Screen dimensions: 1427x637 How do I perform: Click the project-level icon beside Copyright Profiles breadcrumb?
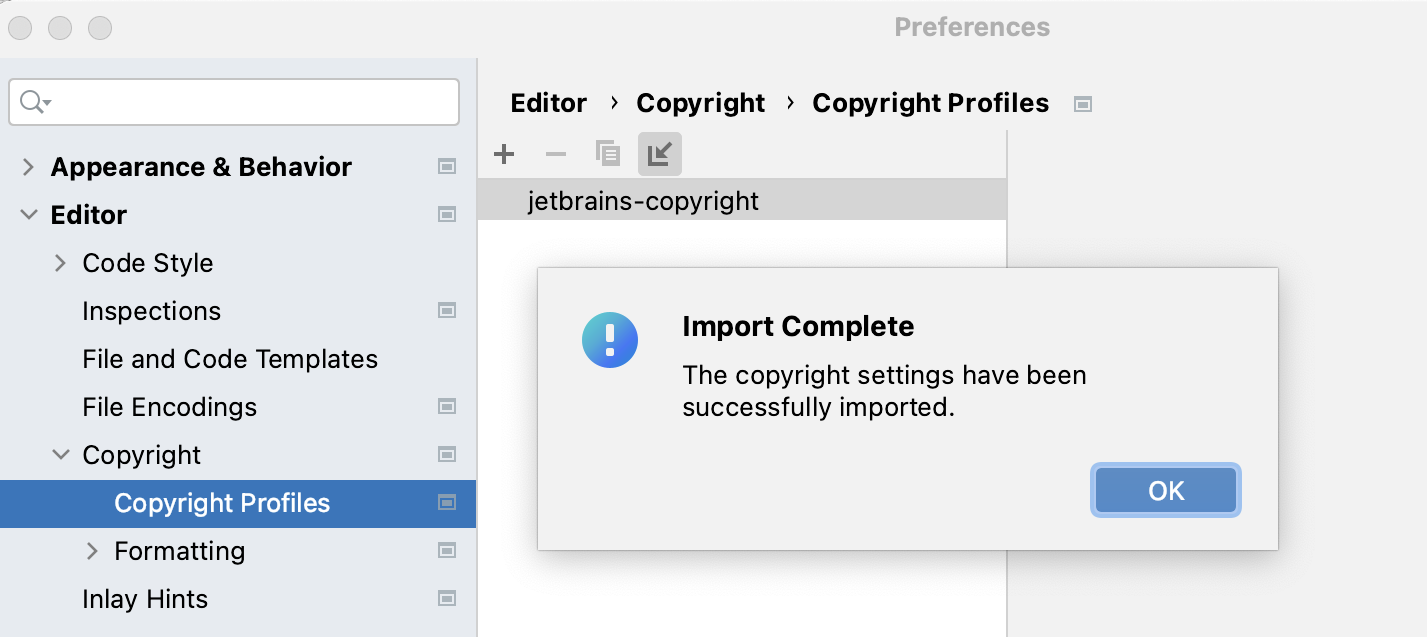[1082, 104]
